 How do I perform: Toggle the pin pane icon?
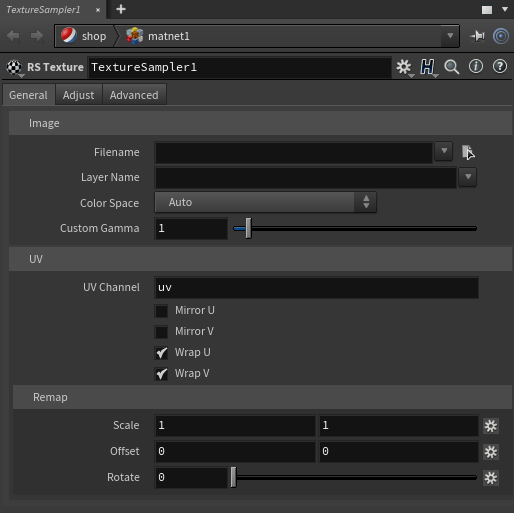click(x=477, y=36)
